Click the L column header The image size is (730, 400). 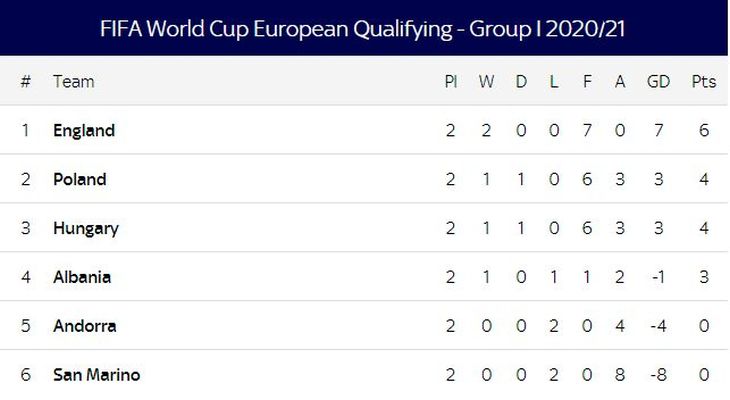[x=554, y=81]
